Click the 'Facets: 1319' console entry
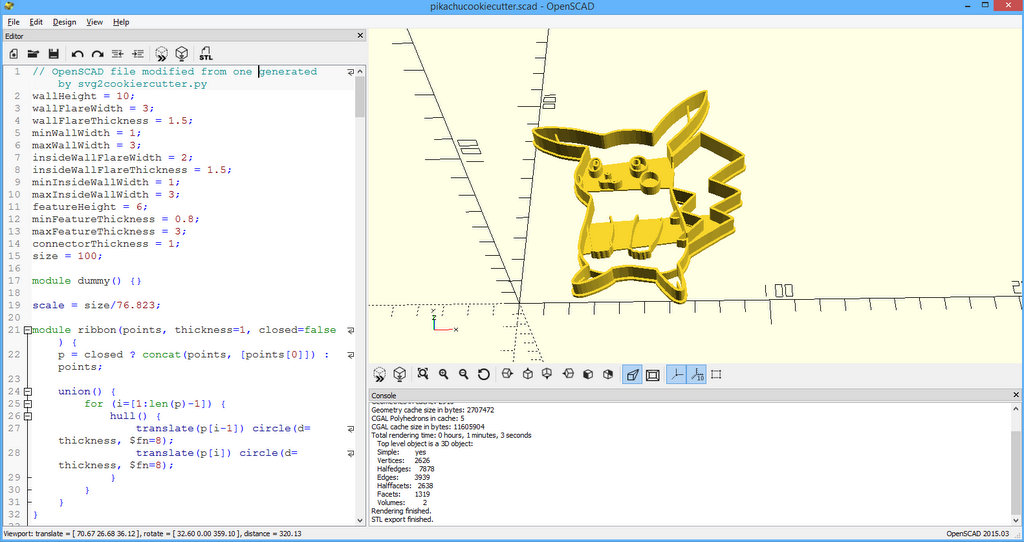The width and height of the screenshot is (1024, 542). pyautogui.click(x=404, y=494)
